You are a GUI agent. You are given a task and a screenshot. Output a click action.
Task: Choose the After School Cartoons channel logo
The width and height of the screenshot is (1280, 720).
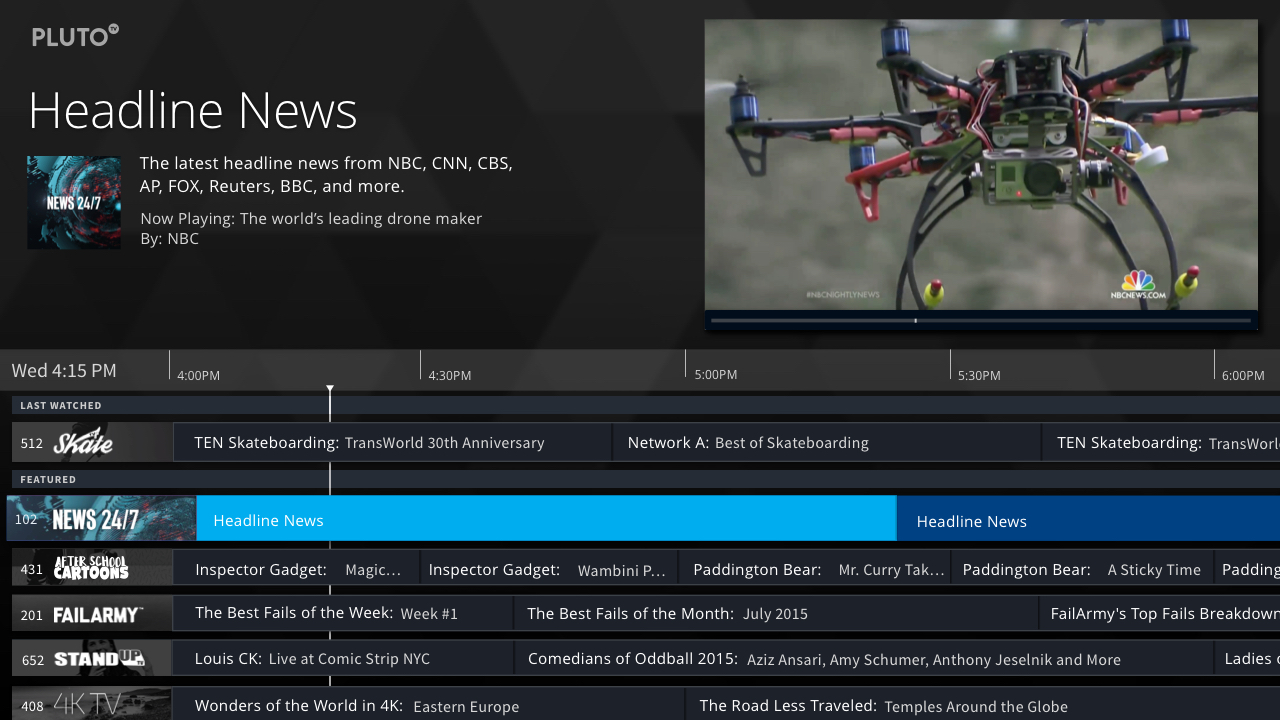pyautogui.click(x=92, y=567)
